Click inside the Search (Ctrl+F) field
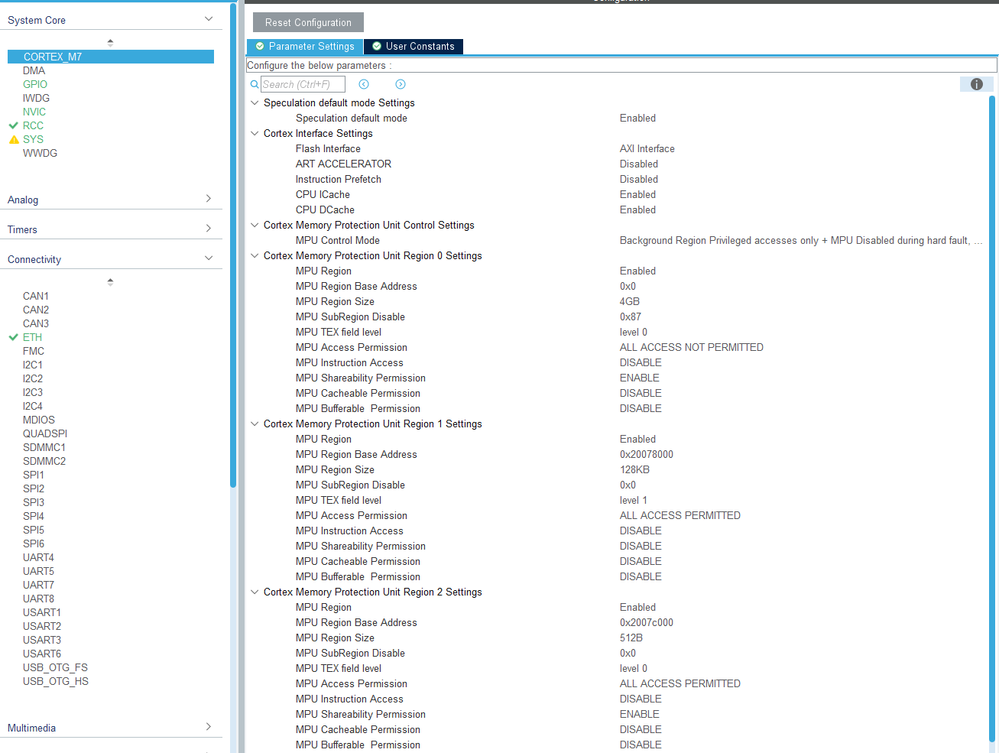Screen dimensions: 999x753 click(305, 84)
